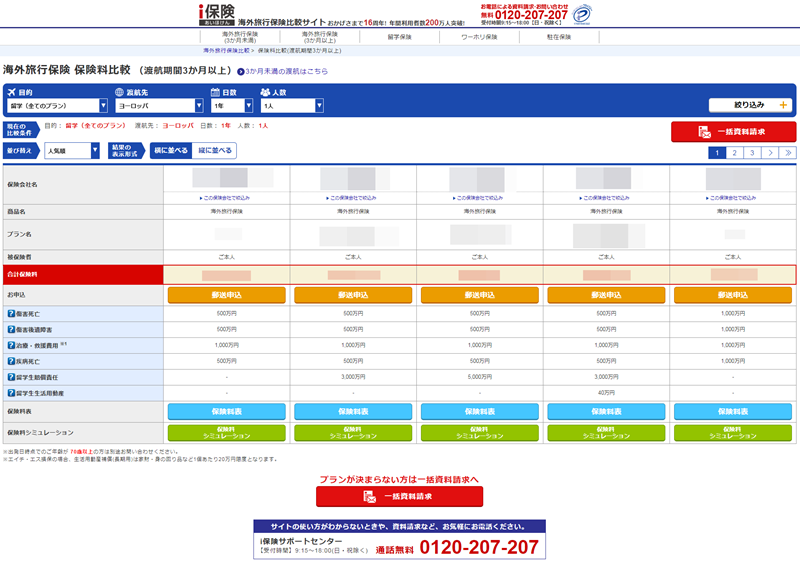Click the calendar icon beside 日数
The height and width of the screenshot is (561, 800).
215,92
